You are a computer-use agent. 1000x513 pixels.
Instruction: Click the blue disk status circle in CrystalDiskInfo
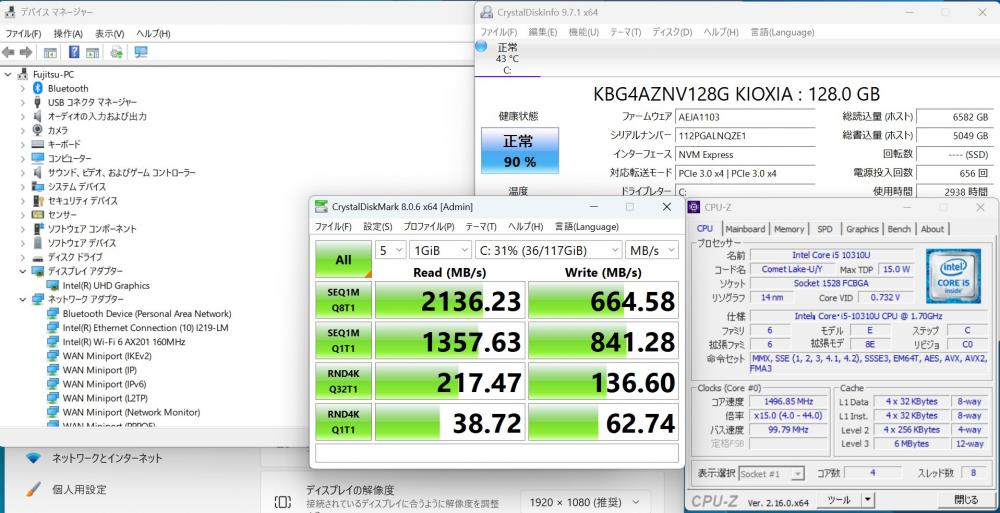[x=481, y=46]
